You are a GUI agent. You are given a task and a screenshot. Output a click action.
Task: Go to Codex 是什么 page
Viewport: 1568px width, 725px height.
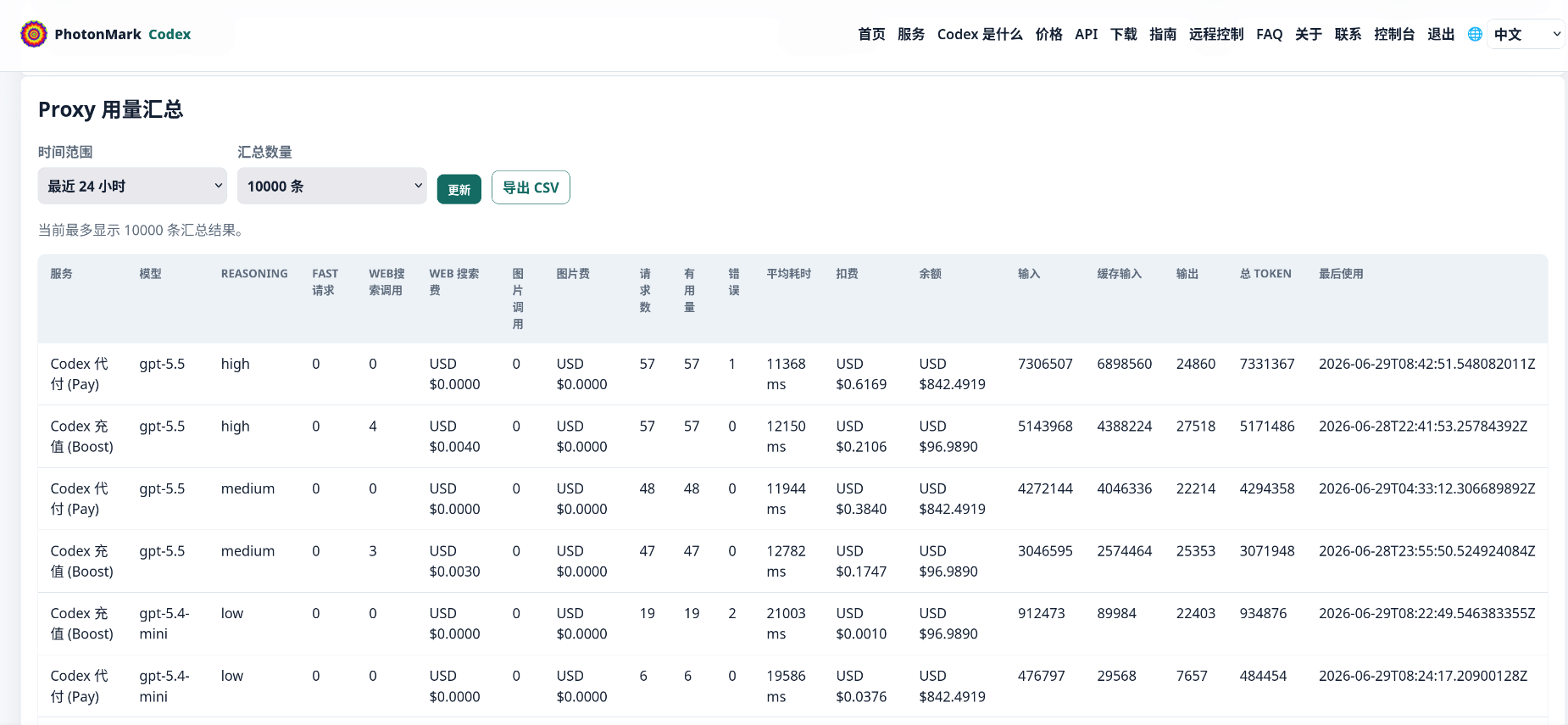tap(980, 34)
